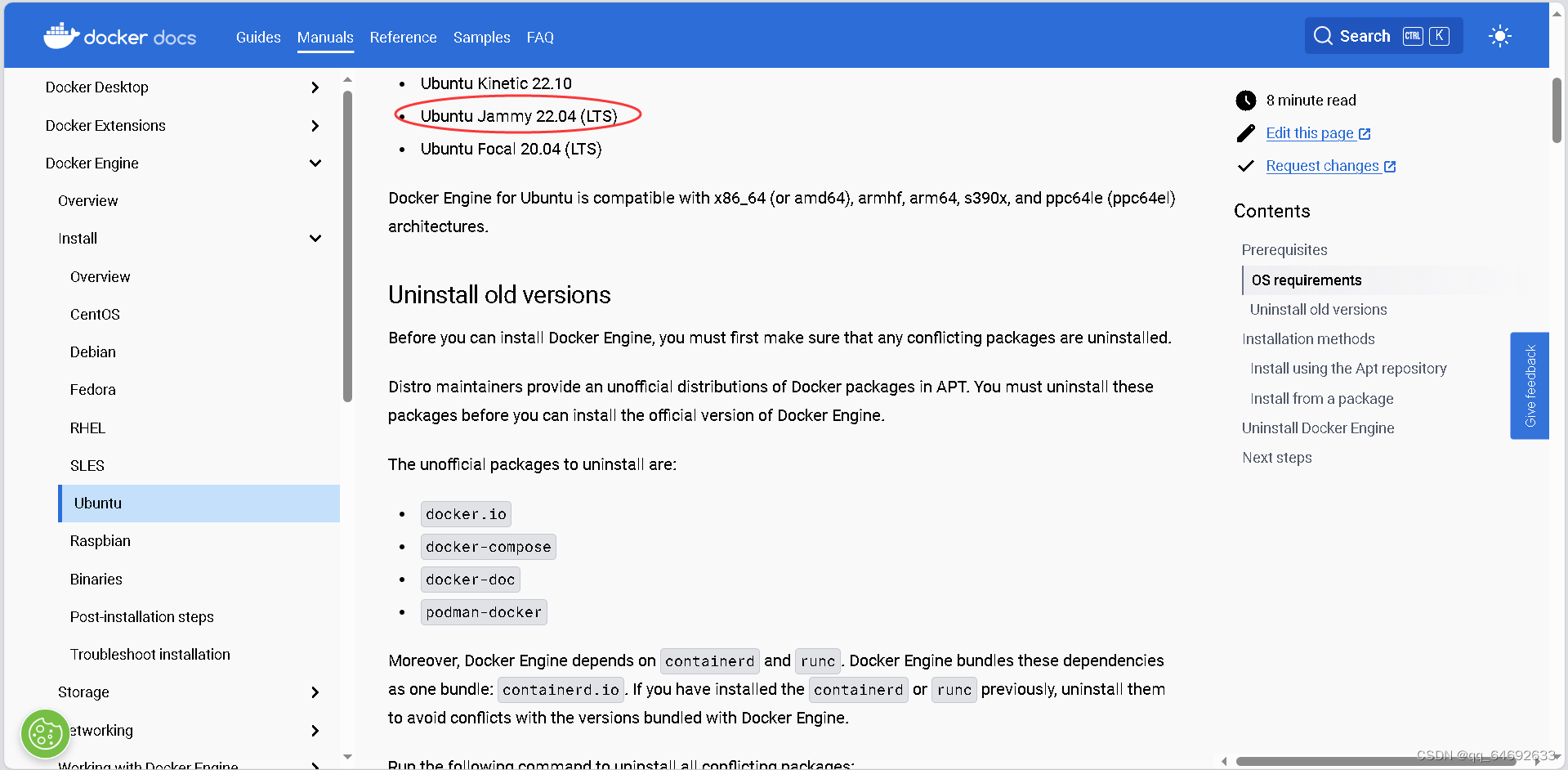Viewport: 1568px width, 770px height.
Task: Click the cookie settings icon
Action: (45, 734)
